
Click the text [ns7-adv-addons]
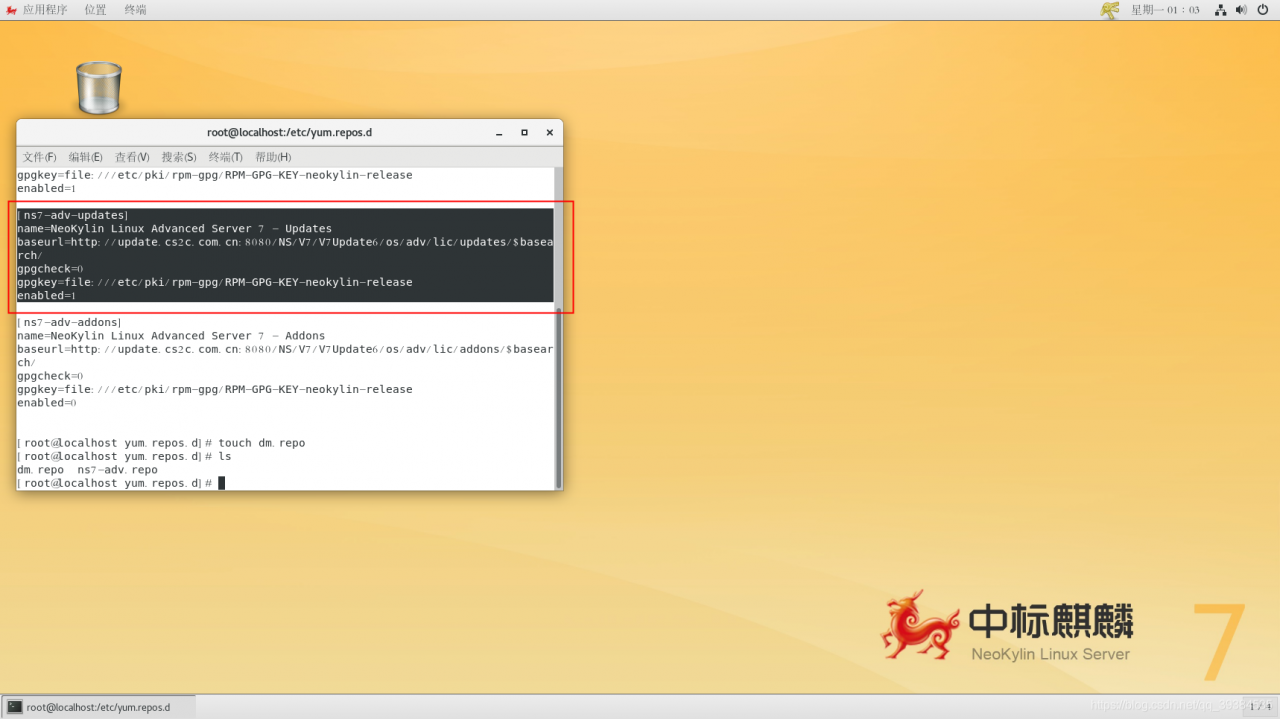tap(69, 322)
